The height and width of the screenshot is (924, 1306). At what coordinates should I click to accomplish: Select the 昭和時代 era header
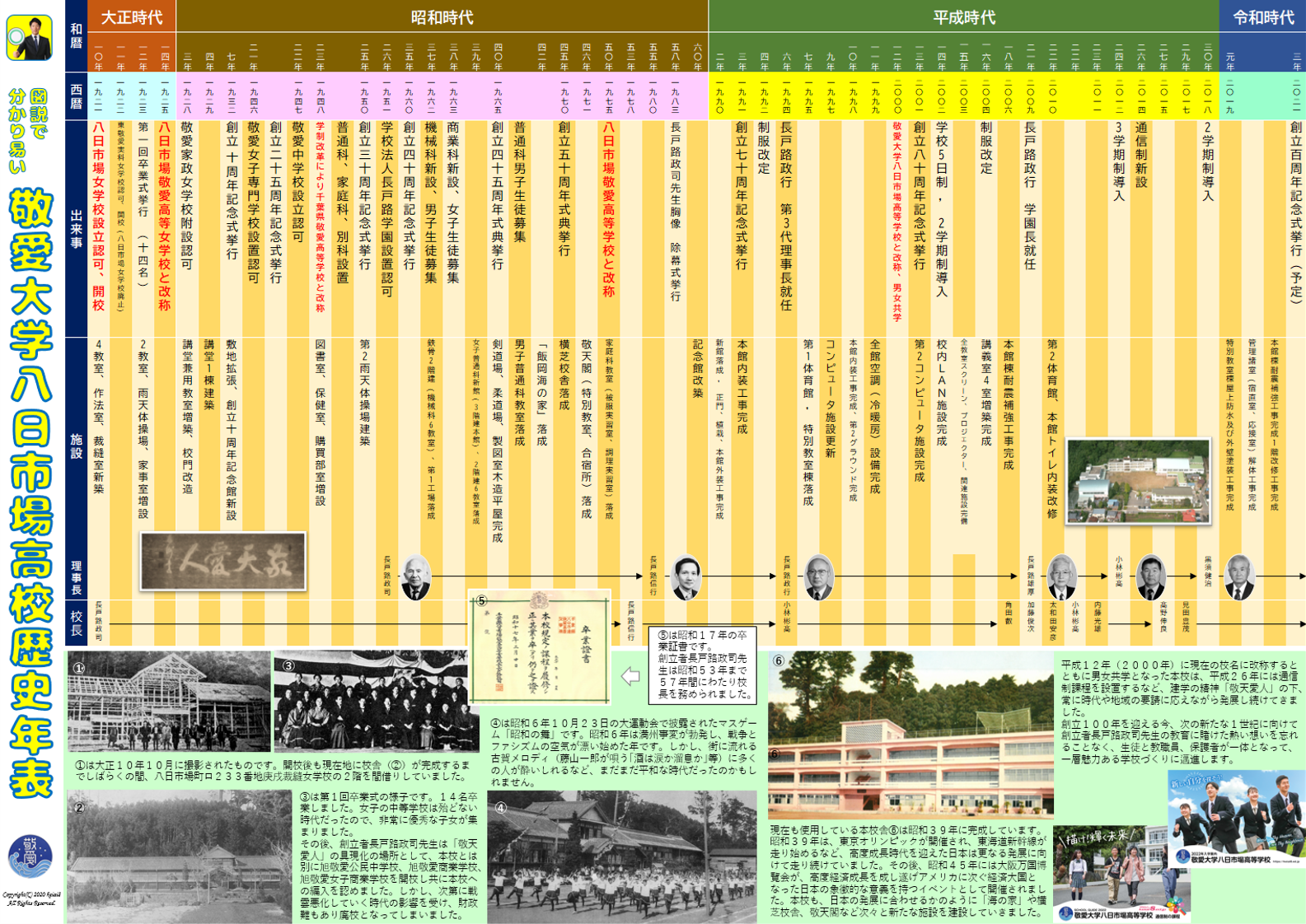[x=442, y=16]
